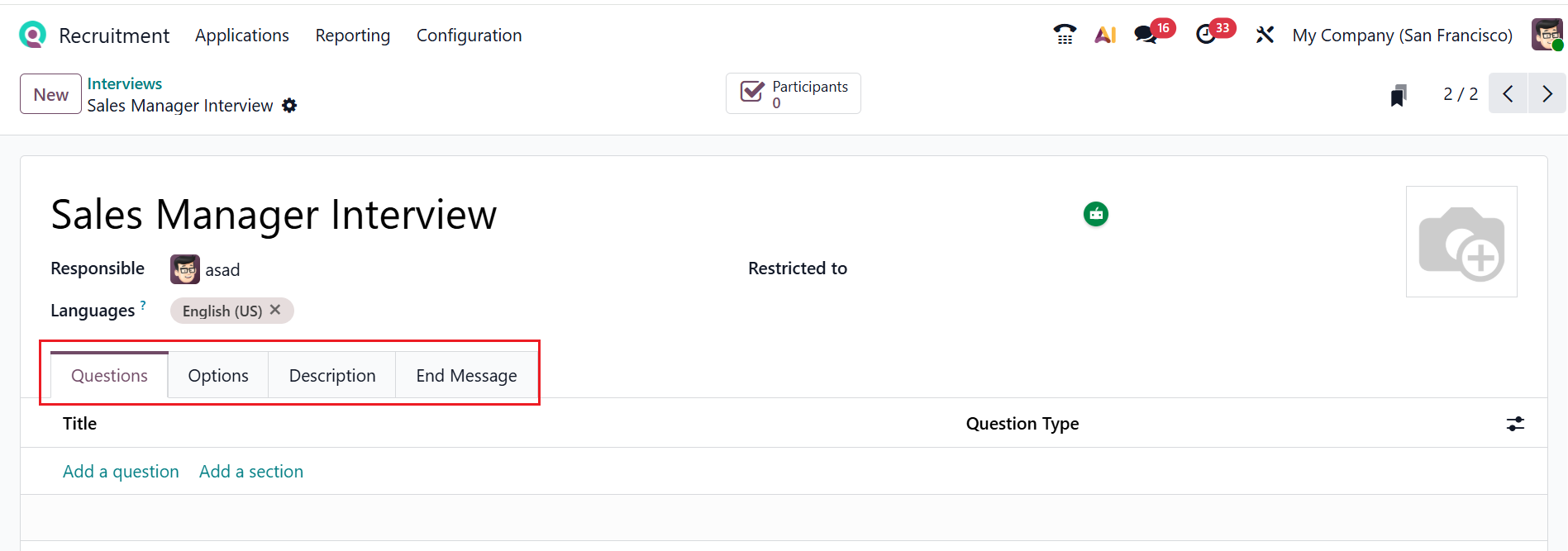Switch to the End Message tab
This screenshot has height=551, width=1568.
click(x=466, y=376)
